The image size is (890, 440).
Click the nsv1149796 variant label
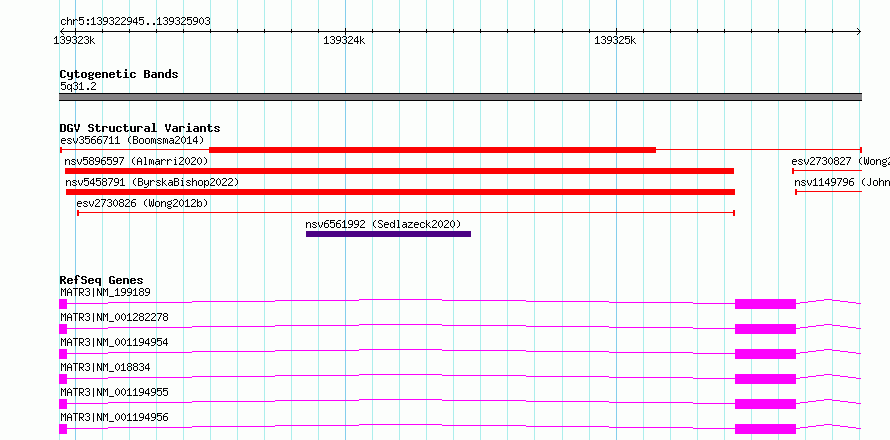842,182
